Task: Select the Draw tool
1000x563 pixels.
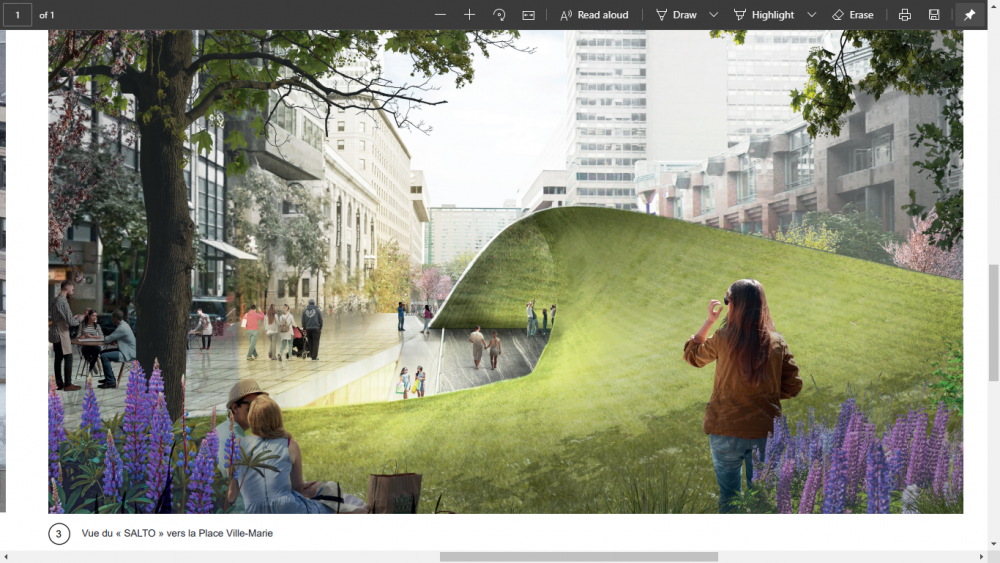Action: click(676, 15)
